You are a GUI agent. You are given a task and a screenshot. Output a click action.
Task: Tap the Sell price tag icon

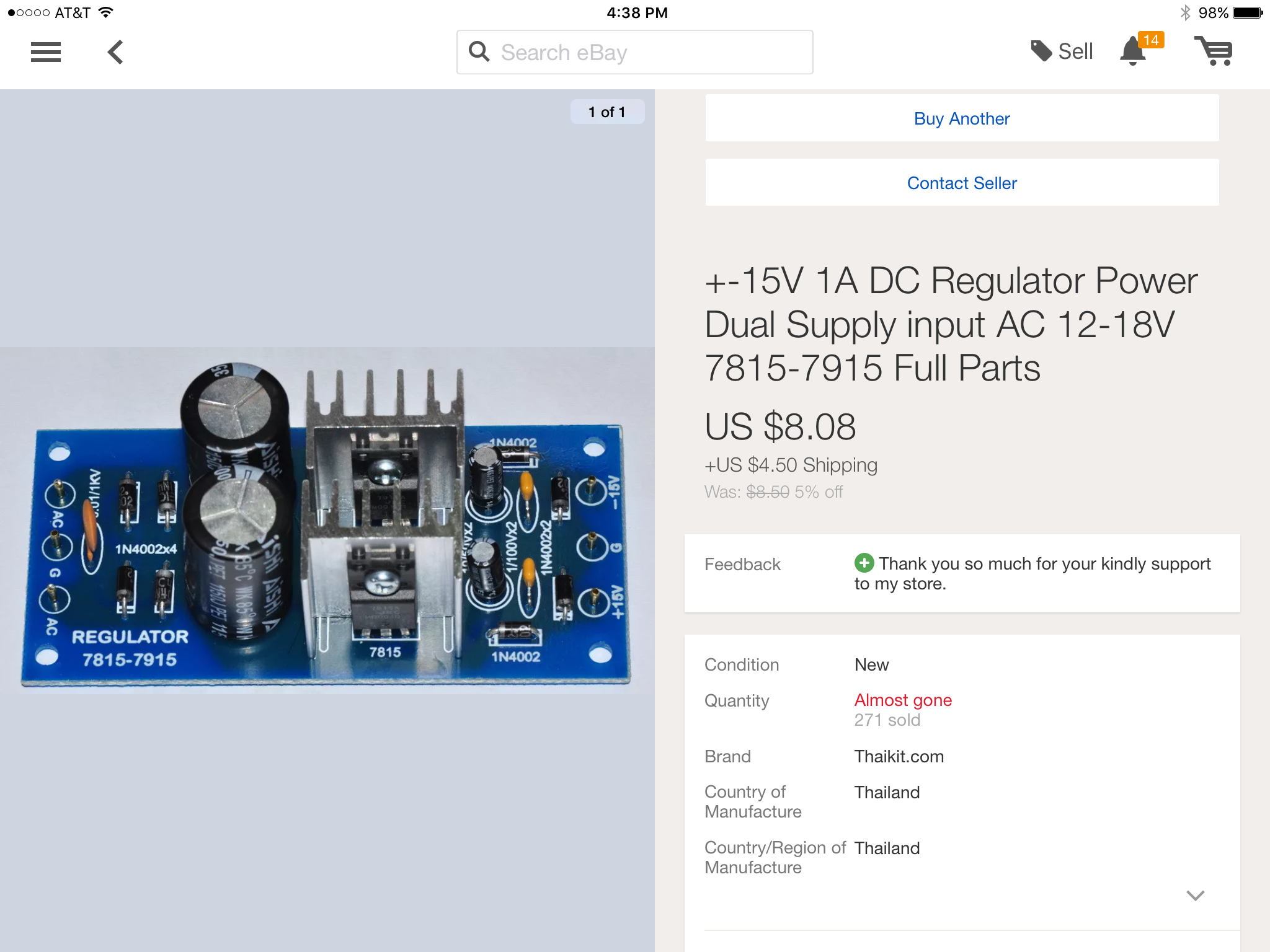[1041, 51]
